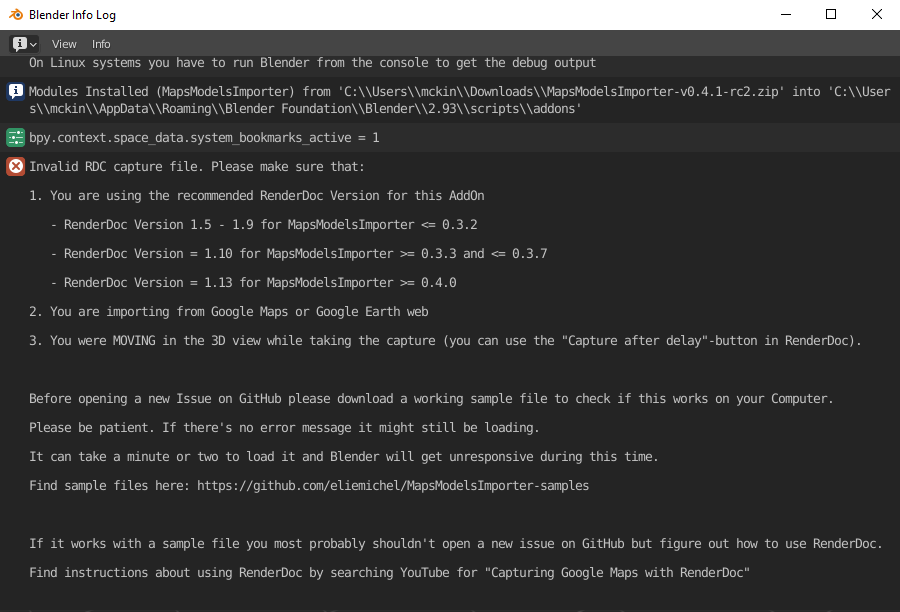
Task: Click the red error icon on Invalid RDC entry
Action: point(14,166)
